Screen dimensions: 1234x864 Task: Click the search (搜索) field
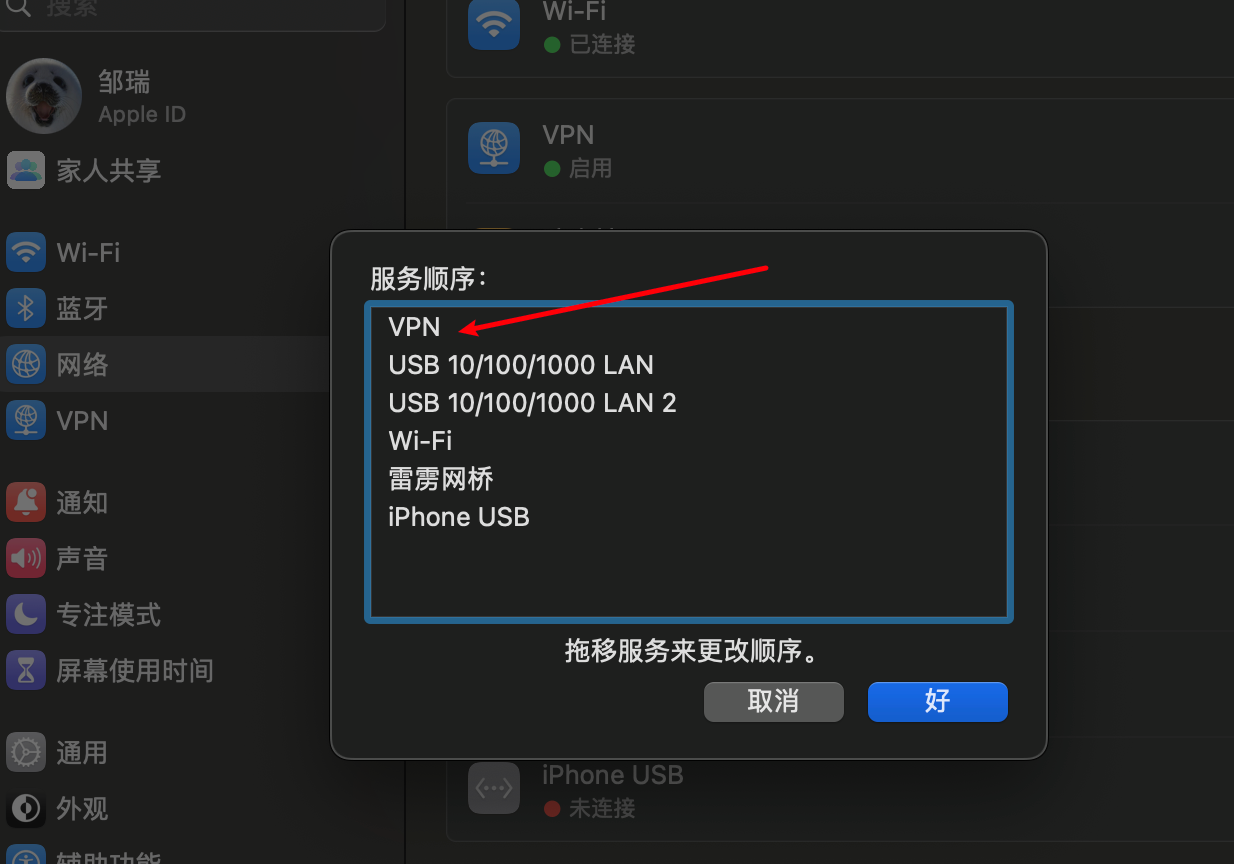(193, 12)
